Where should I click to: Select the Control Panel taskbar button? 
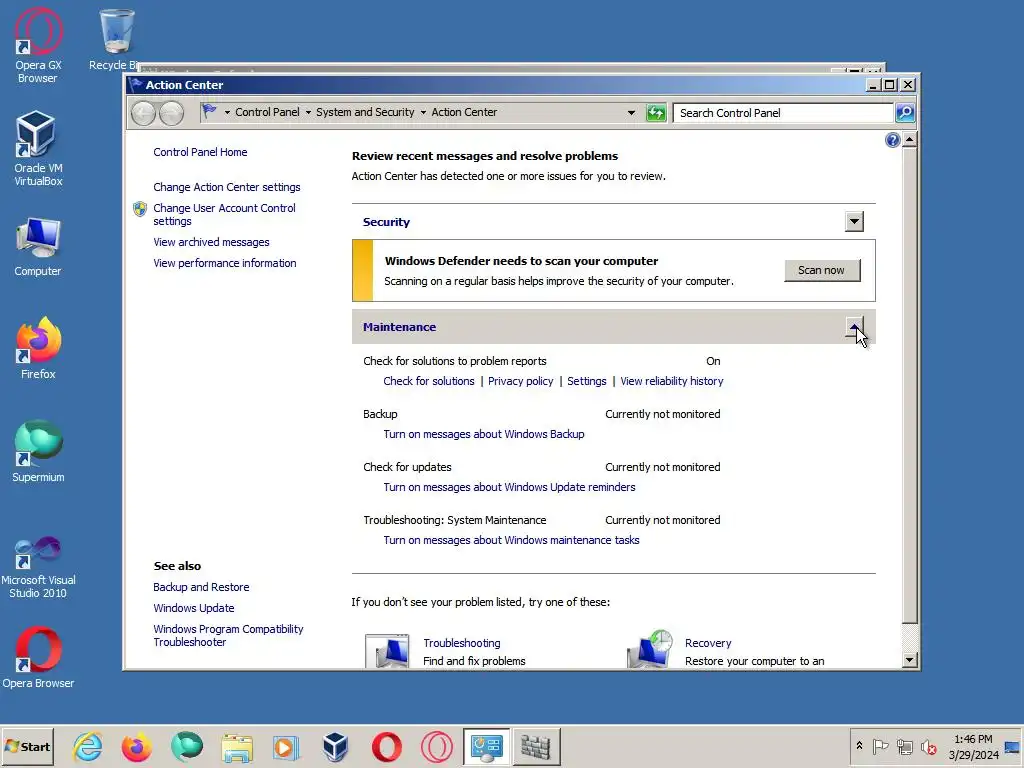pos(487,747)
